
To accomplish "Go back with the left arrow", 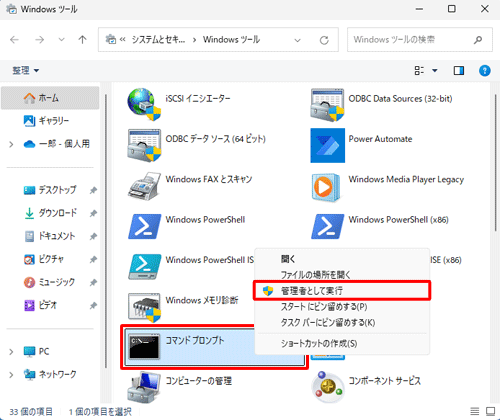I will click(14, 40).
